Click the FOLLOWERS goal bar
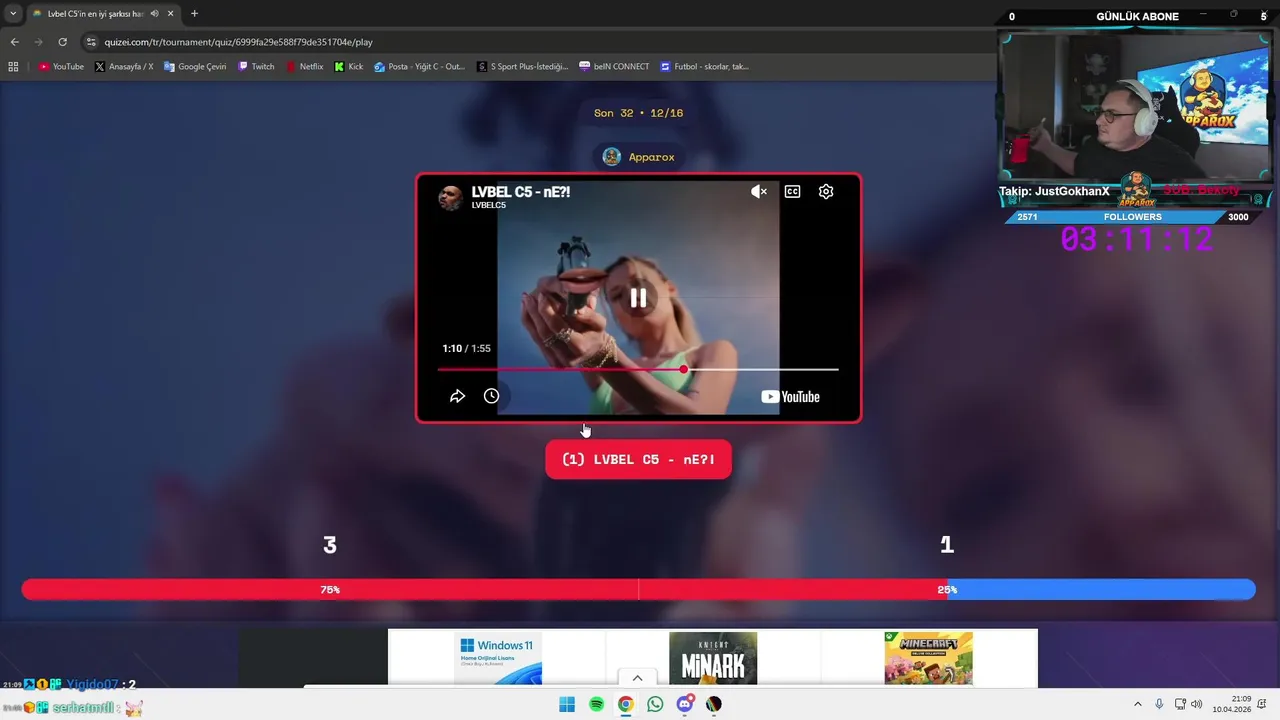1280x720 pixels. tap(1133, 217)
